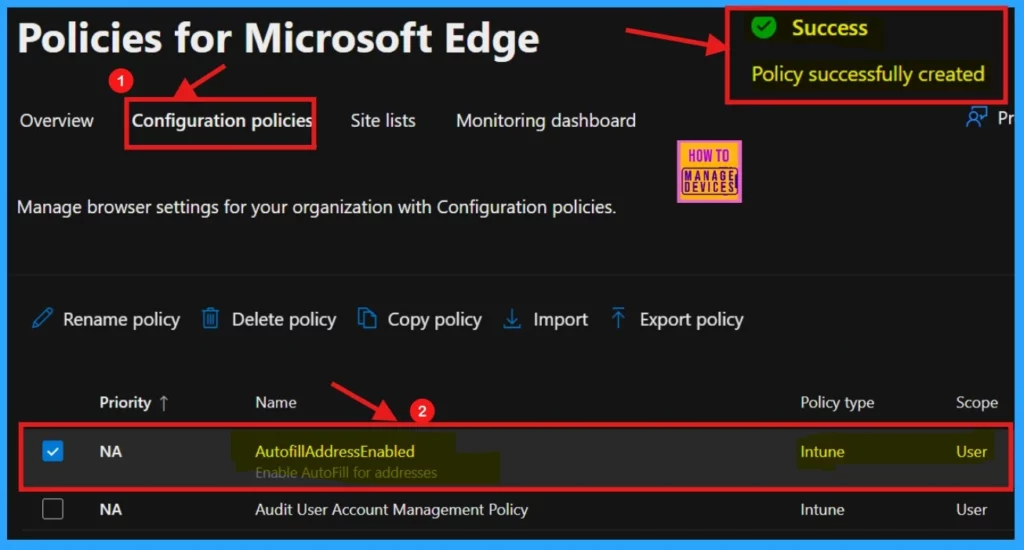This screenshot has width=1024, height=550.
Task: Uncheck the AutofillAddressEnabled row checkbox
Action: pyautogui.click(x=53, y=451)
